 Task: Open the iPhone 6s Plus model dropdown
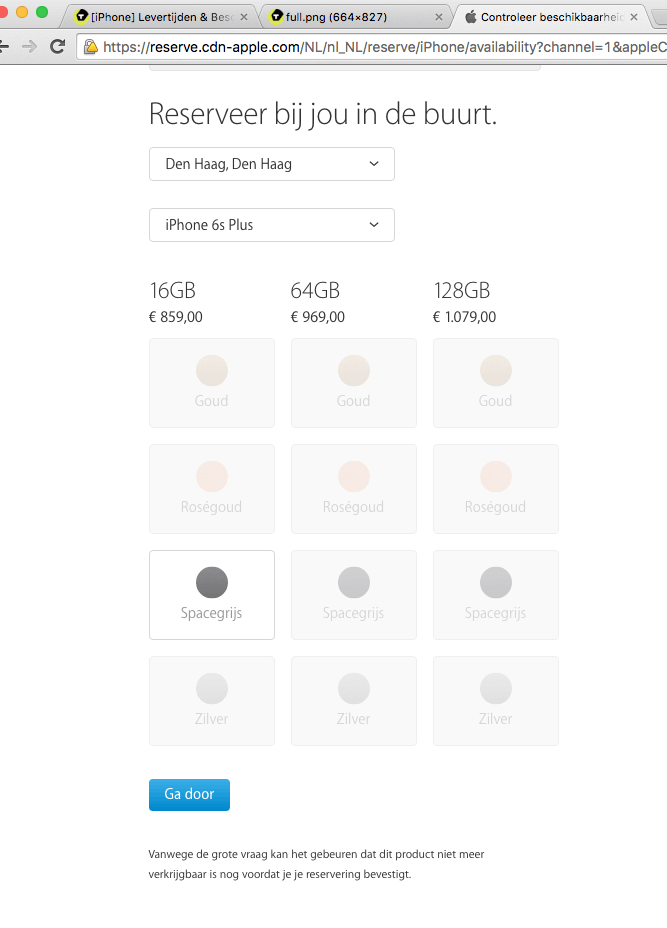[x=272, y=225]
